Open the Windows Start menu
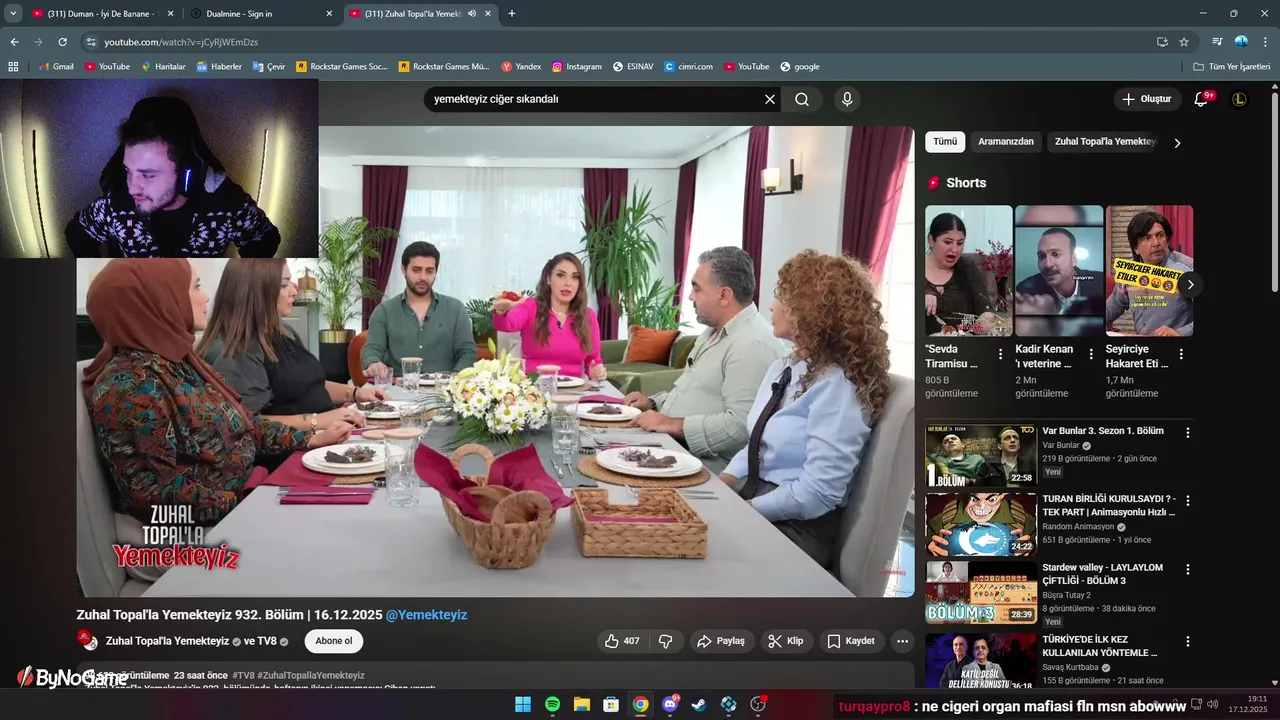1280x720 pixels. [x=523, y=704]
